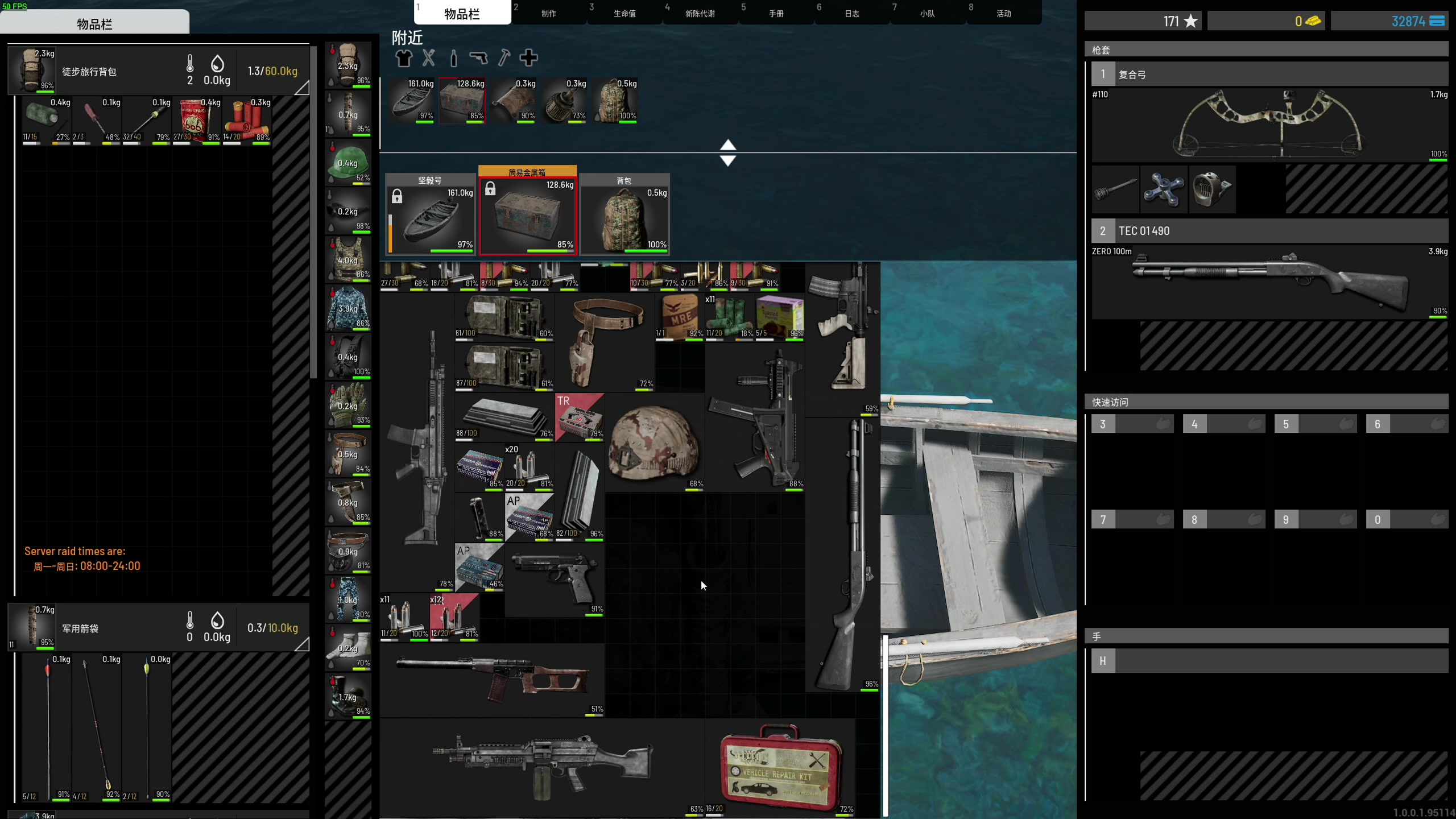Click the MRE food item in chest
The height and width of the screenshot is (819, 1456).
[680, 317]
